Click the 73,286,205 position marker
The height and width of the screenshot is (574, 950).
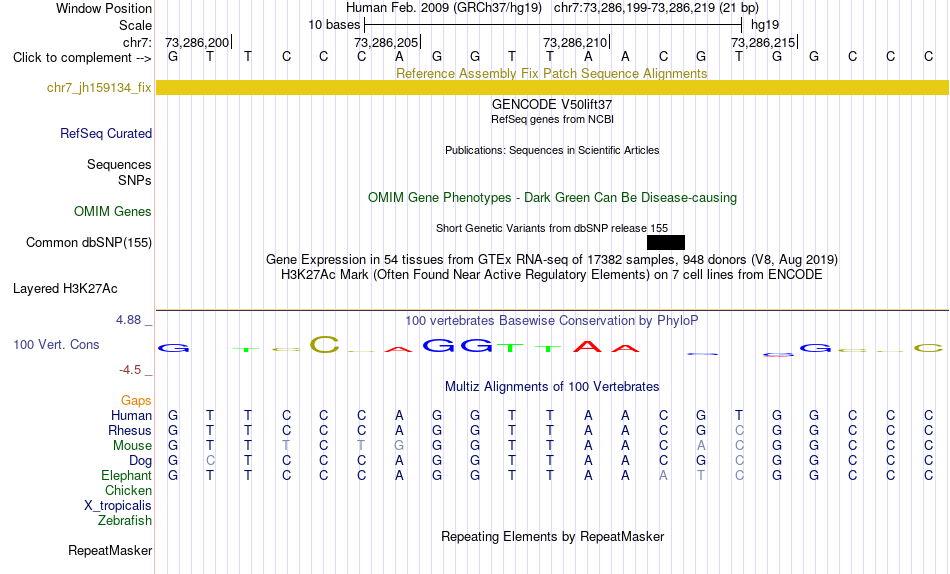[x=387, y=42]
